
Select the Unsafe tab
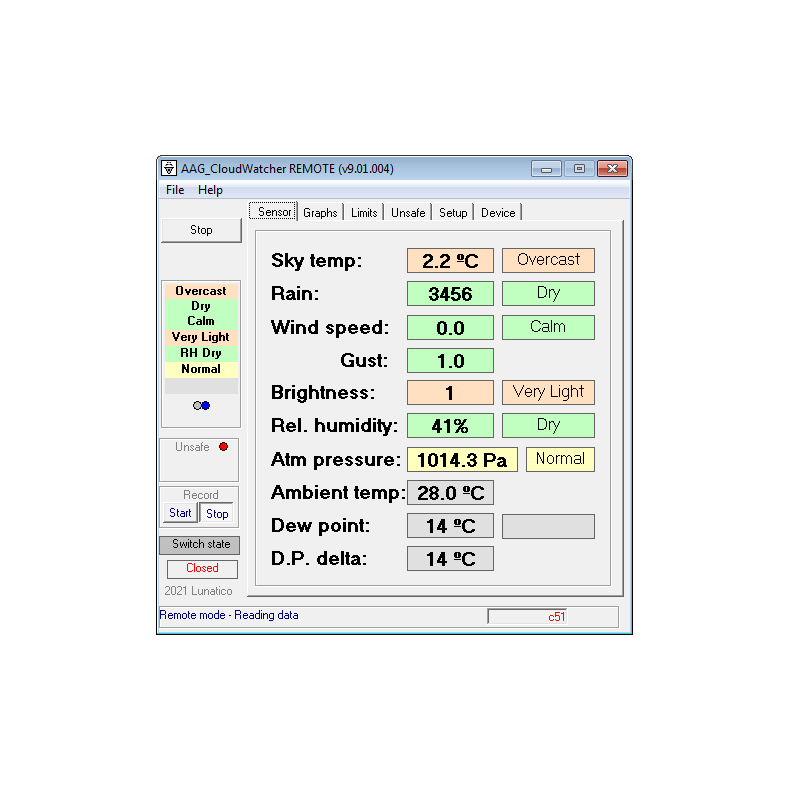pos(408,213)
